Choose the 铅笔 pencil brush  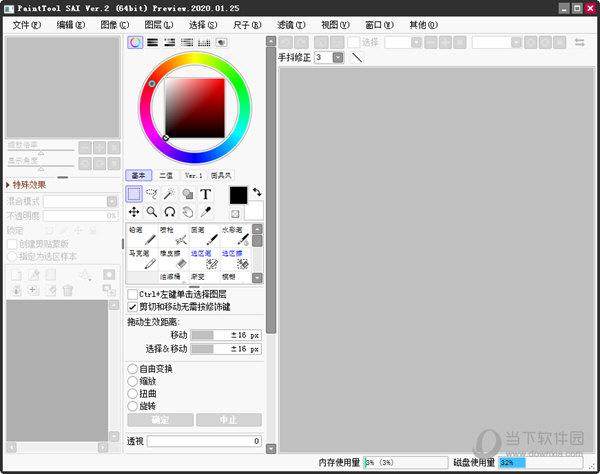tap(142, 235)
